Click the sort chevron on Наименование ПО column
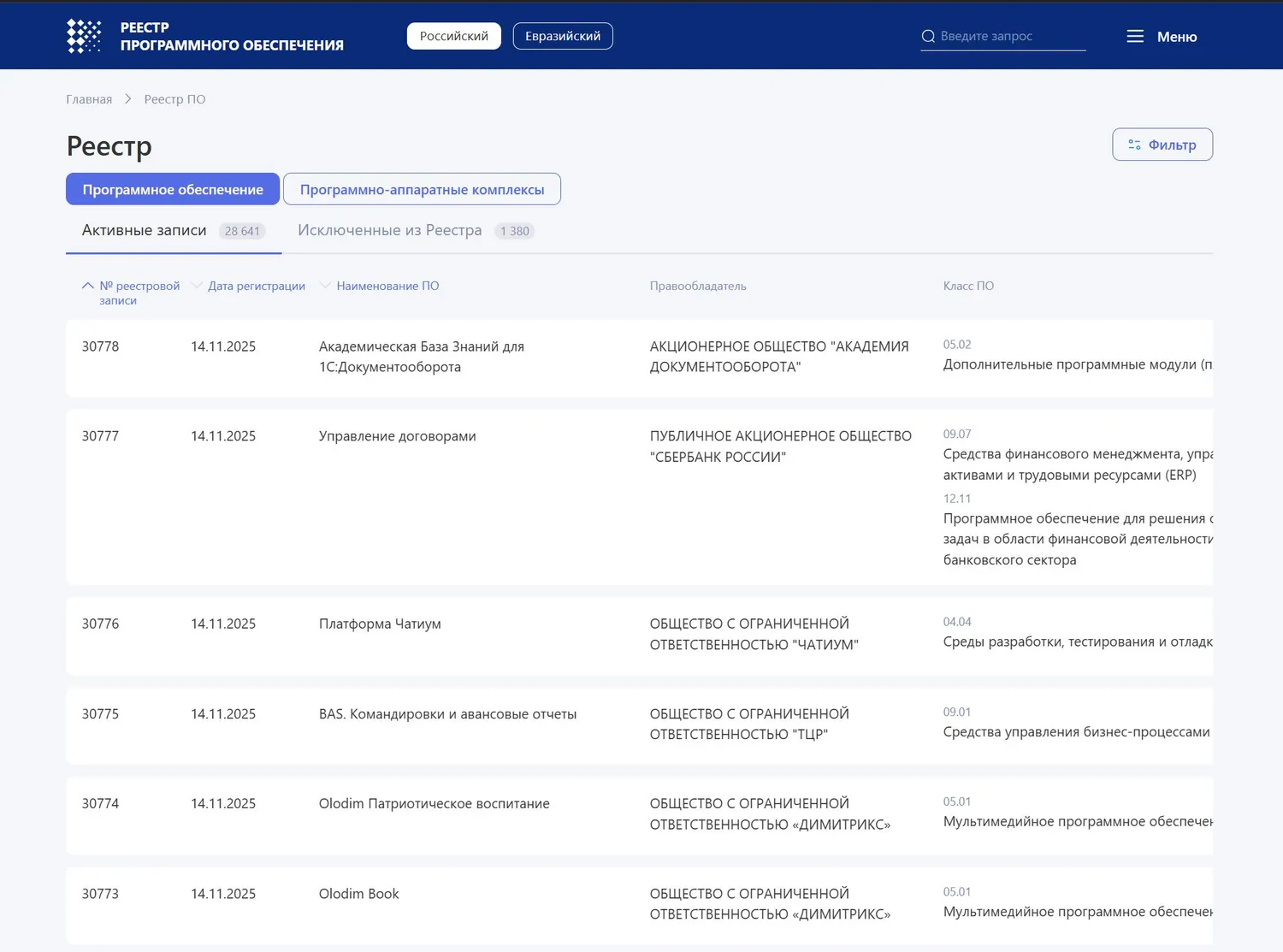Image resolution: width=1283 pixels, height=952 pixels. click(325, 286)
